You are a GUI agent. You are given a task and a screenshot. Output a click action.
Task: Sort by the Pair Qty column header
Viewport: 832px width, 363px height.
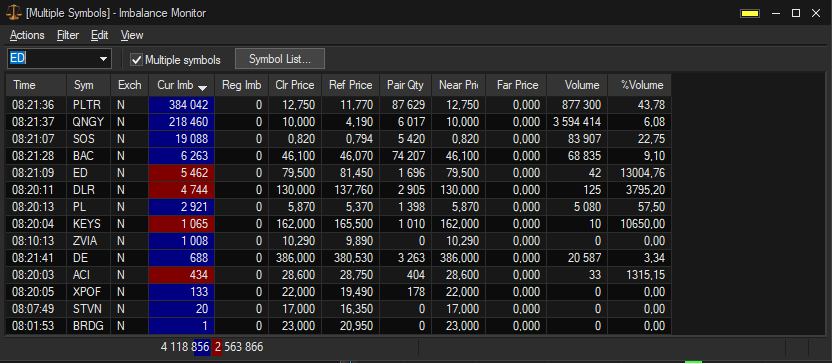coord(405,85)
